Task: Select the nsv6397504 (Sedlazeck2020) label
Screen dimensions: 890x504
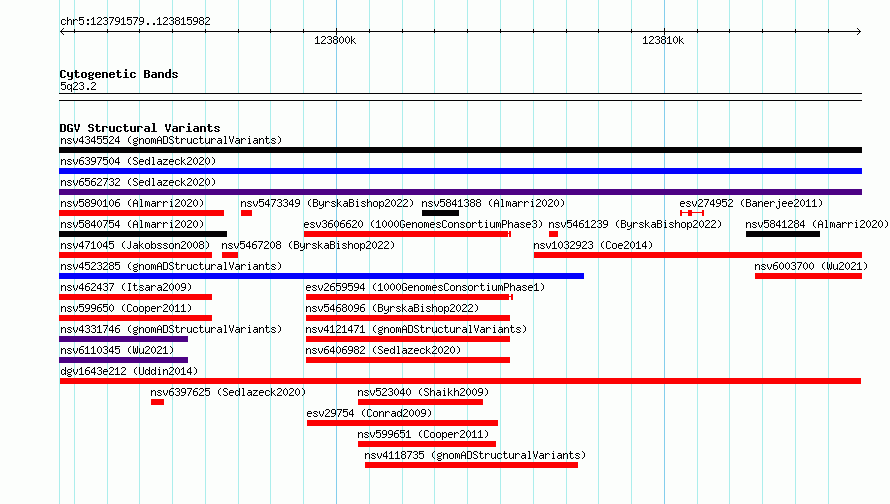Action: point(138,161)
